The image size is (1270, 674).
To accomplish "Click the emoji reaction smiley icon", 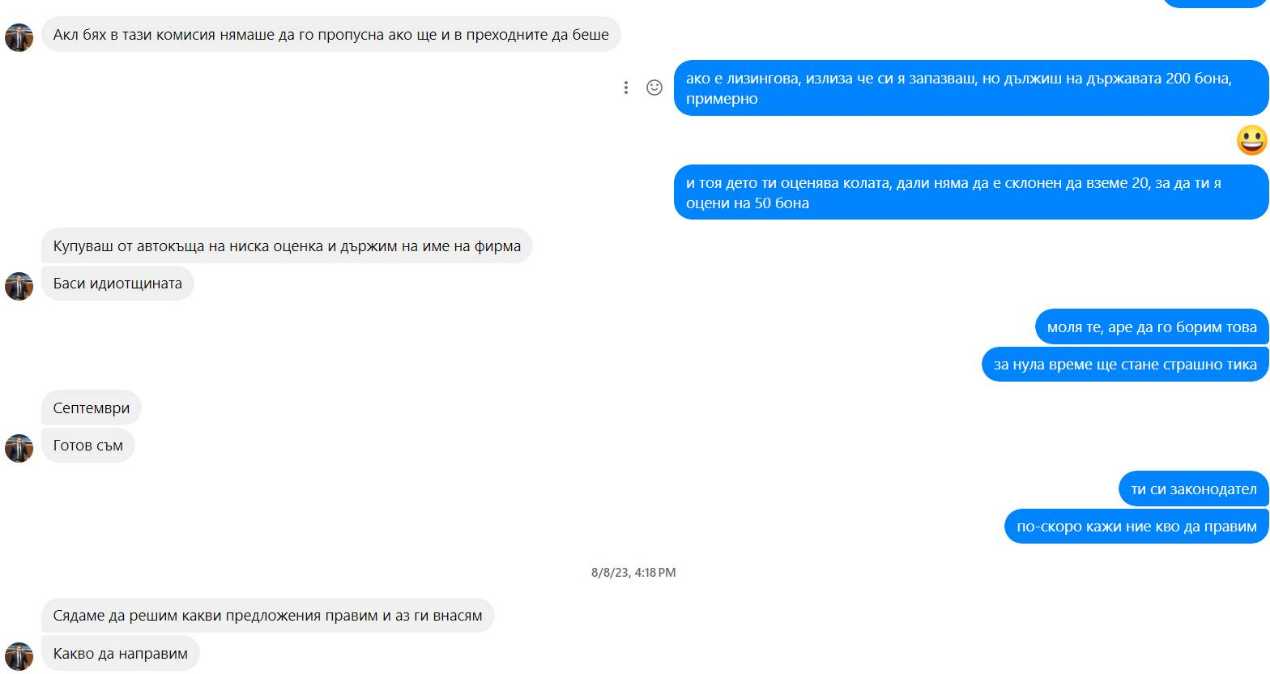I will 654,88.
